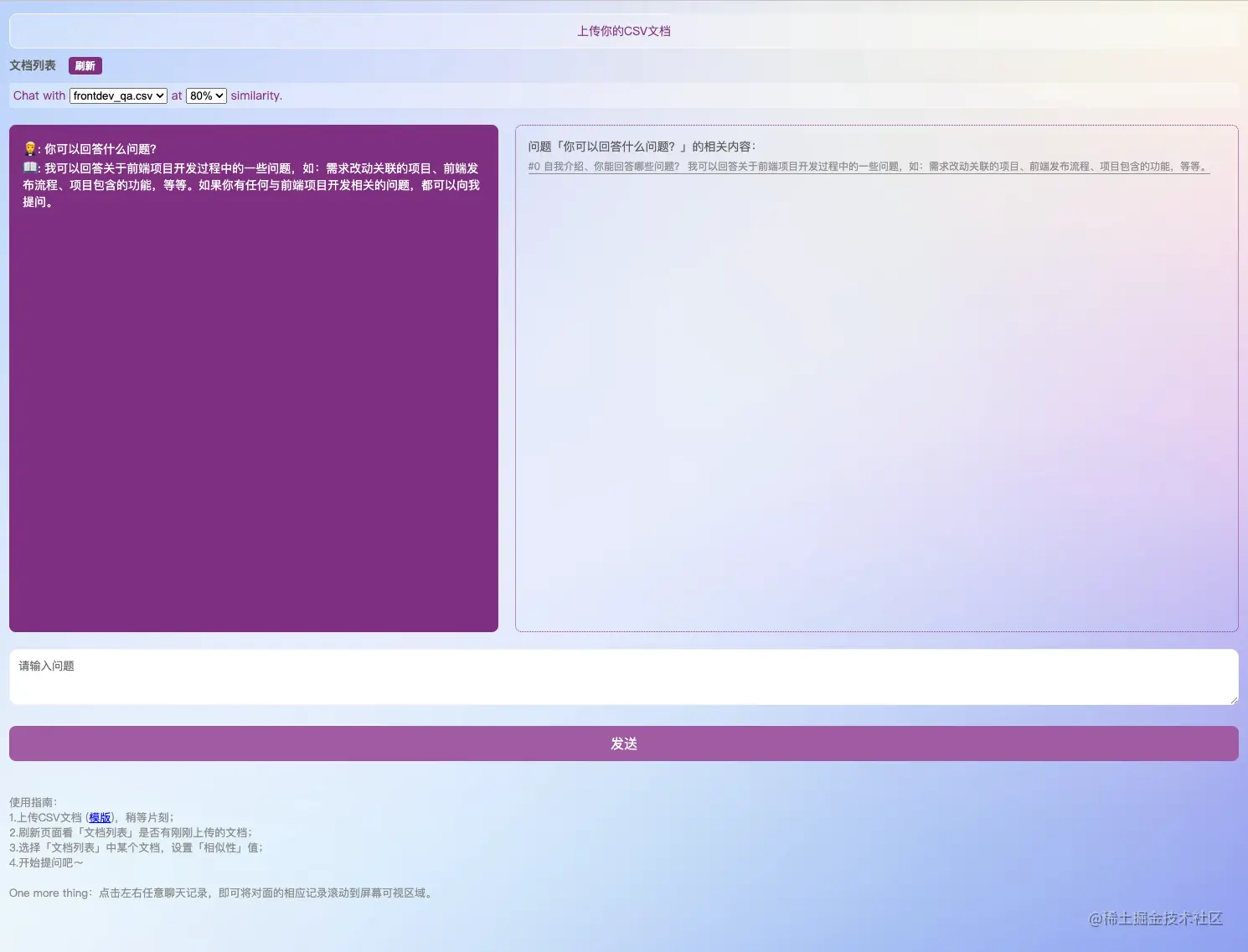Open the 80% similarity dropdown
1248x952 pixels.
click(x=206, y=95)
